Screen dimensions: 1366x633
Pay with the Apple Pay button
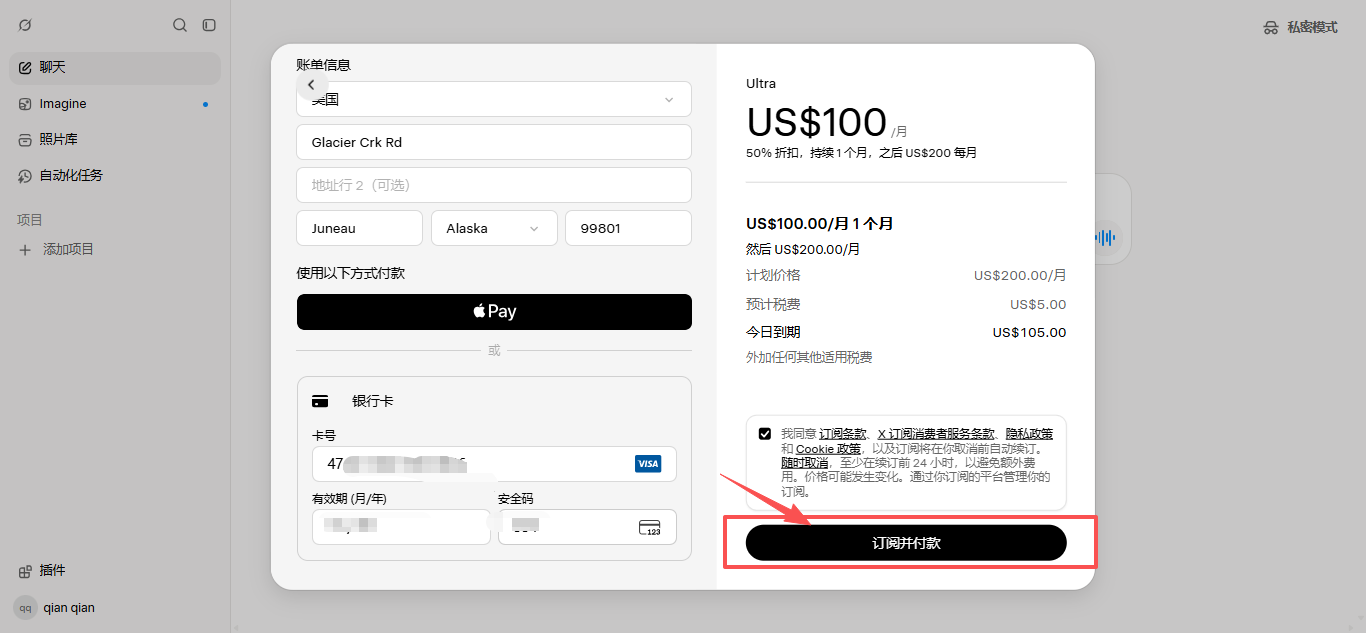[494, 312]
